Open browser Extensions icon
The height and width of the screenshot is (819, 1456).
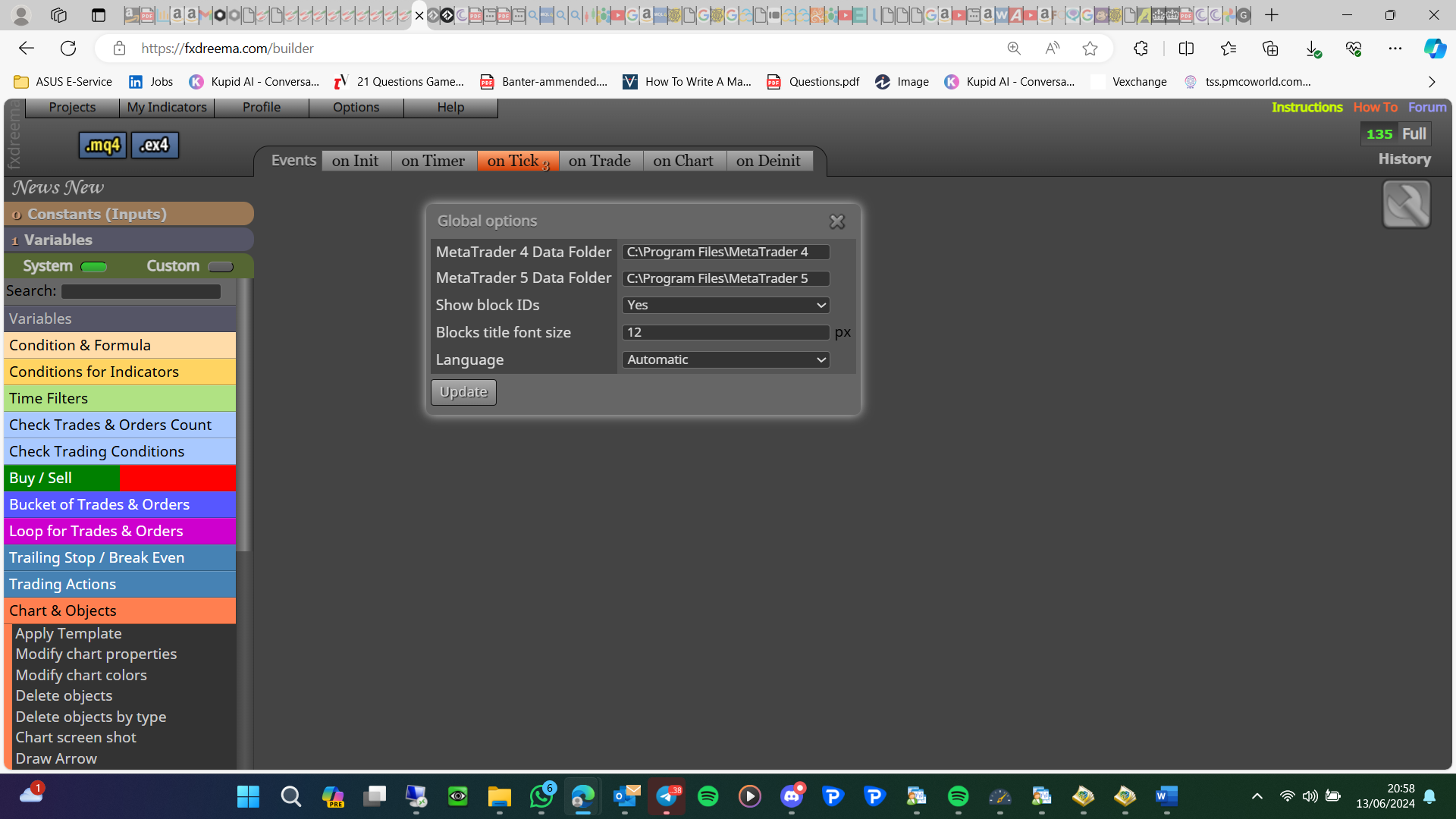pyautogui.click(x=1141, y=49)
